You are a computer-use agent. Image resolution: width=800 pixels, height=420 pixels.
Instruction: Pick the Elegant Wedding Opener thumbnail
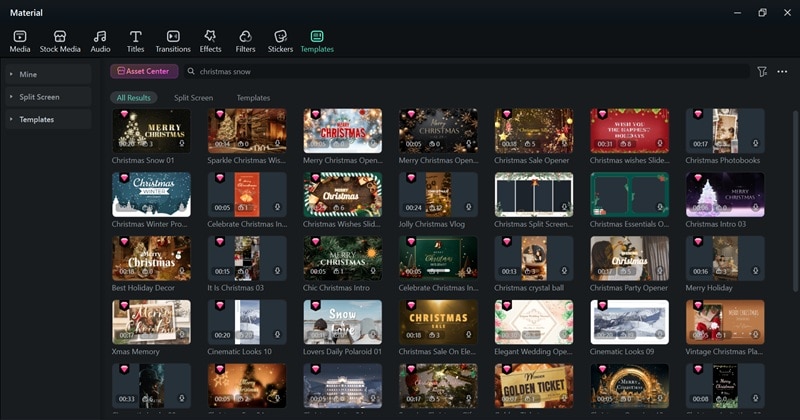pyautogui.click(x=534, y=322)
